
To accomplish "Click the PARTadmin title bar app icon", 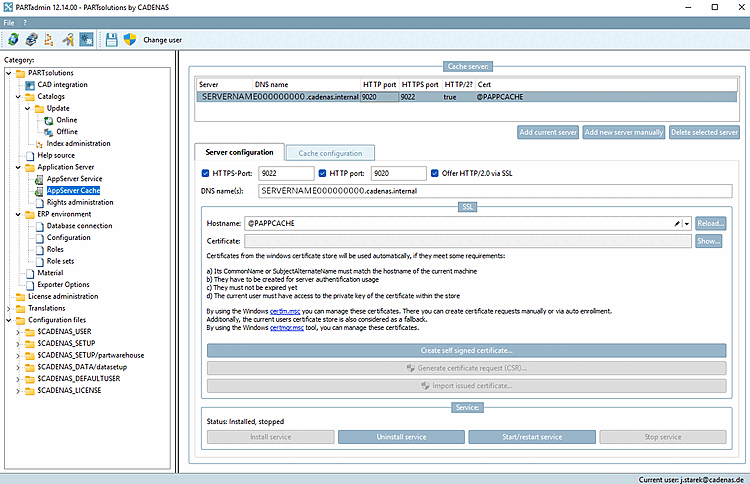I will tap(8, 7).
